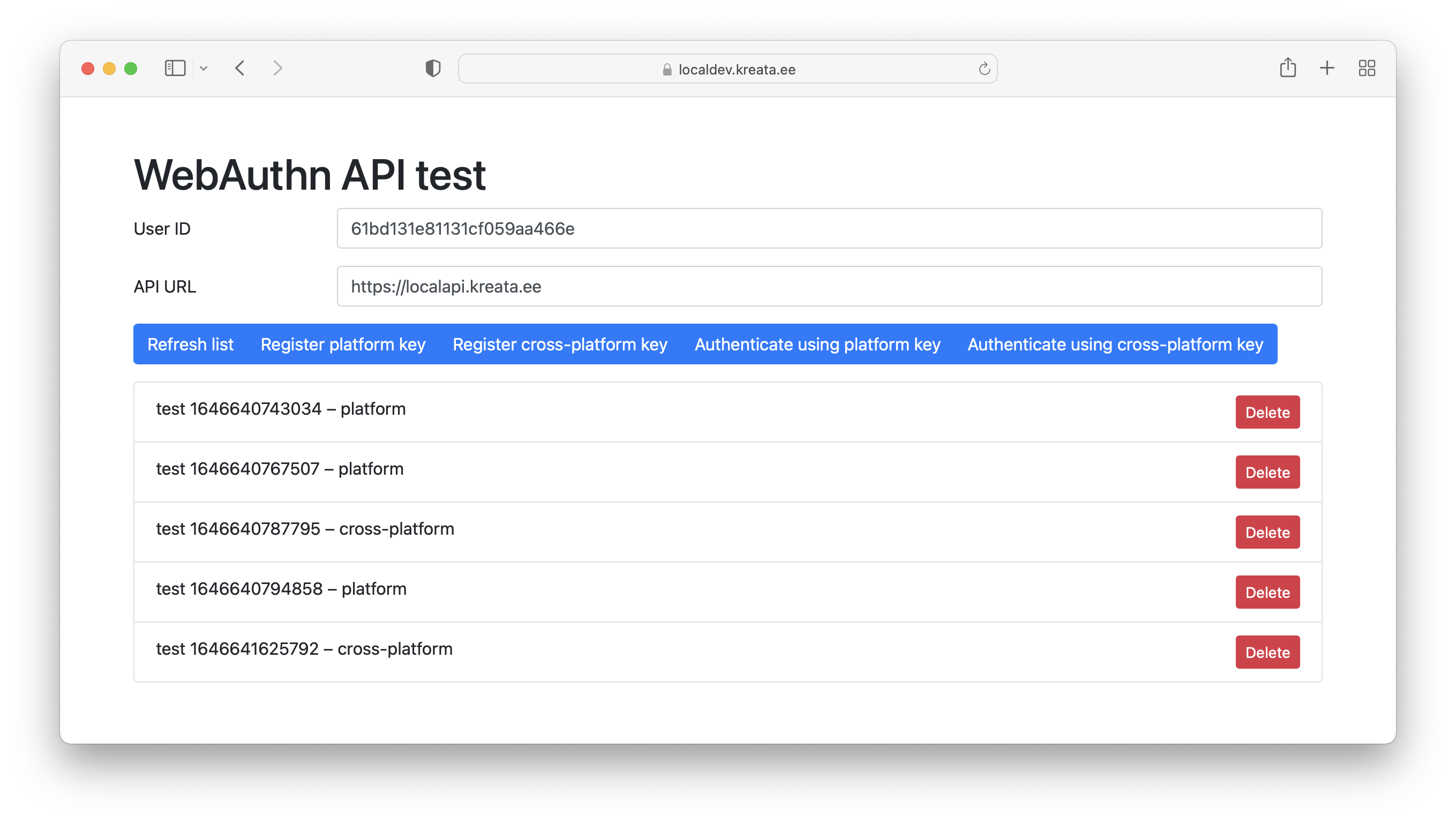Viewport: 1456px width, 823px height.
Task: Go forward with the forward arrow
Action: point(277,69)
